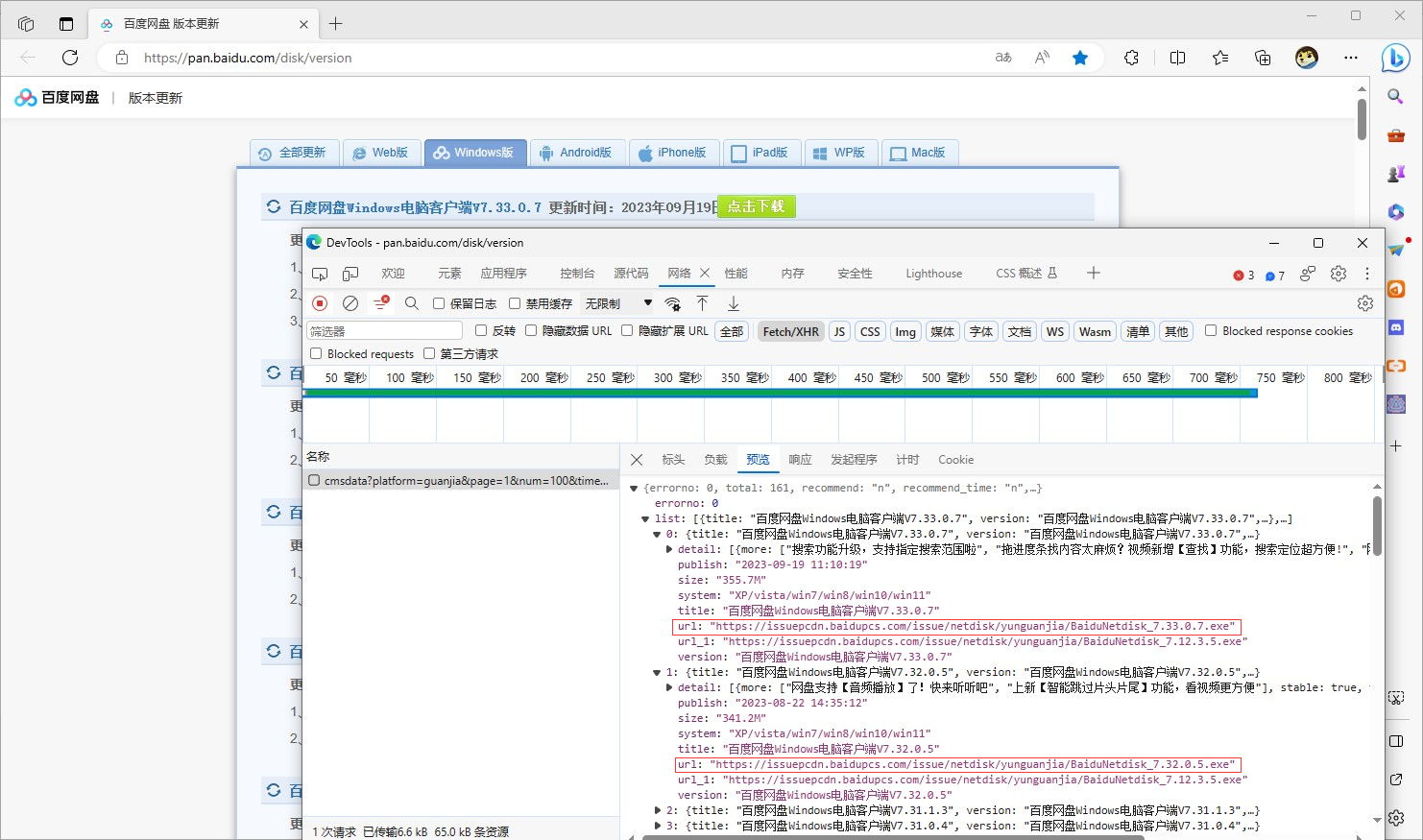The image size is (1423, 840).
Task: Filter requests by Img type
Action: [x=905, y=331]
